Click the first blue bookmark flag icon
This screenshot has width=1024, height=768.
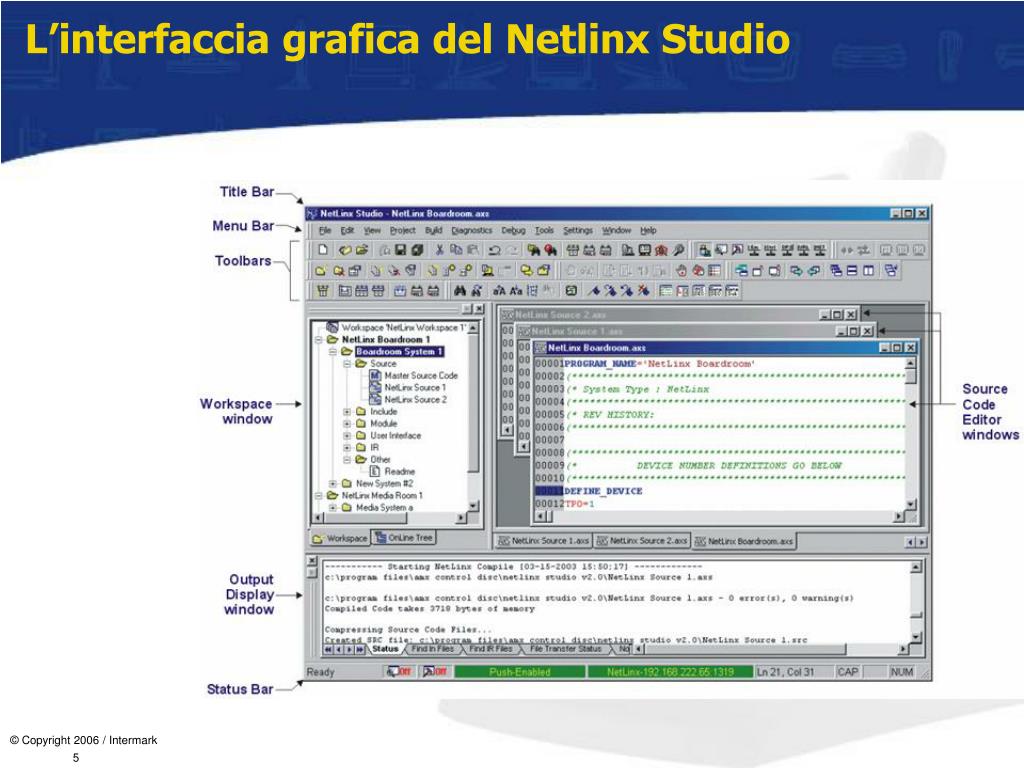[x=594, y=291]
